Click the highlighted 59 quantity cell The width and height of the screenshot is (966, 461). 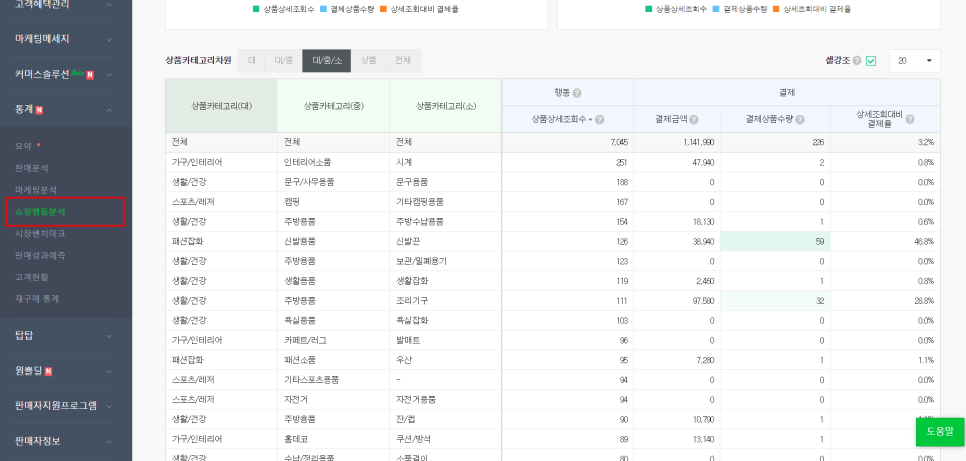(x=775, y=242)
